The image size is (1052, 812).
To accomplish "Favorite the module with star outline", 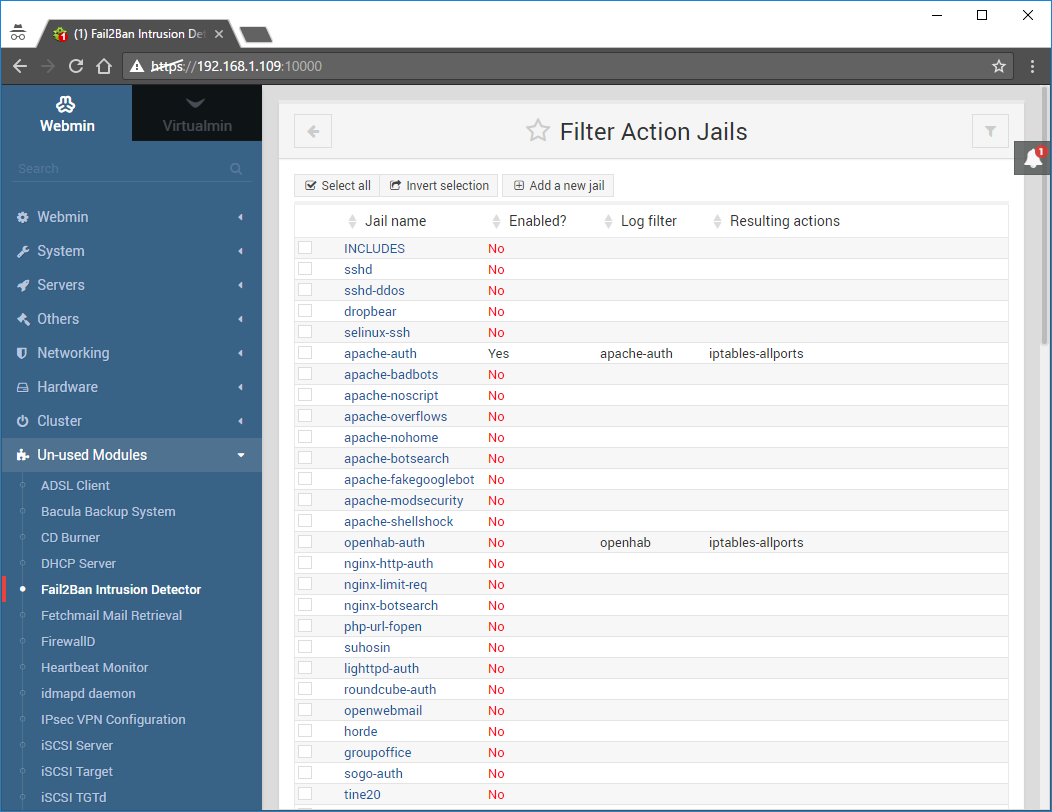I will tap(537, 131).
